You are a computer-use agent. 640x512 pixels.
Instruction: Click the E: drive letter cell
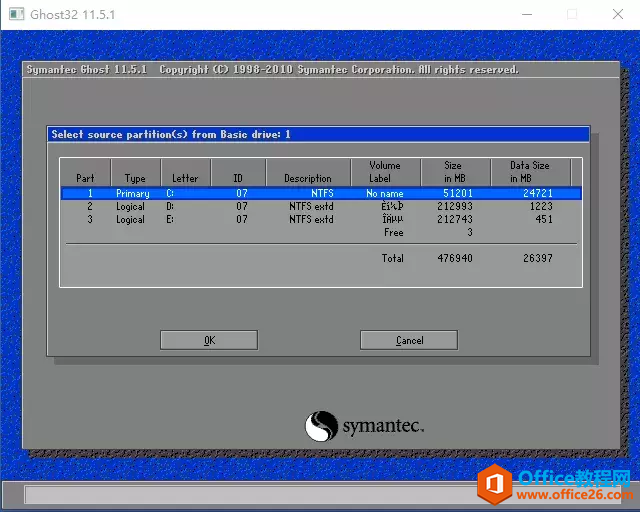click(170, 219)
